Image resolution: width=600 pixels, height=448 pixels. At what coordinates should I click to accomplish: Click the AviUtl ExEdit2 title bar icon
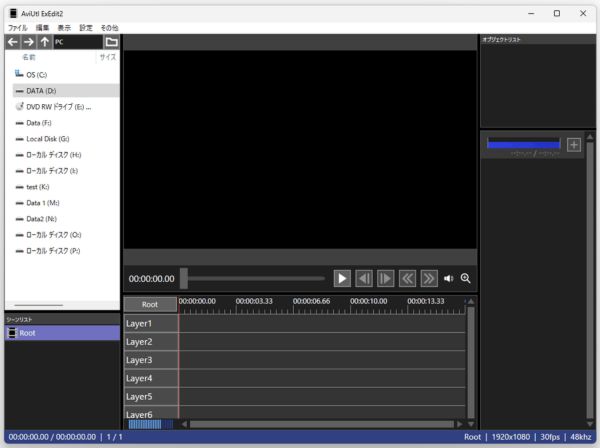13,13
